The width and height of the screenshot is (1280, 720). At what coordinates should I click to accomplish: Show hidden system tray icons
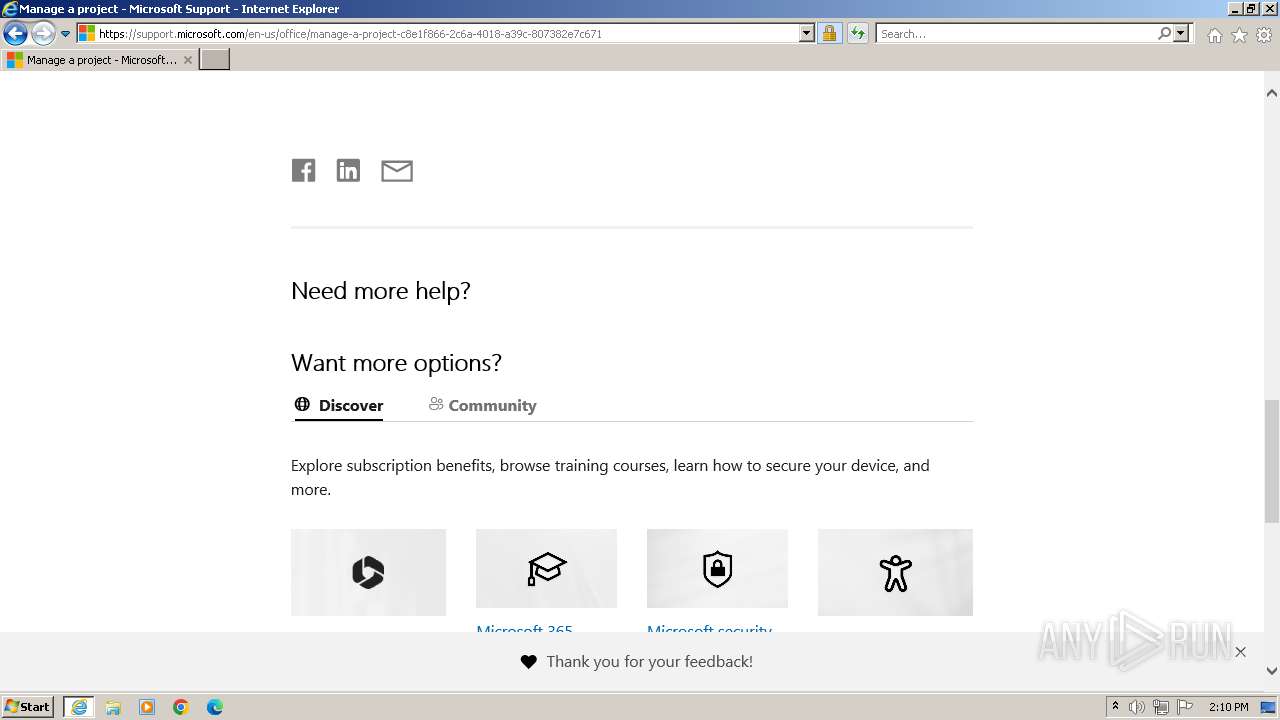pos(1115,707)
